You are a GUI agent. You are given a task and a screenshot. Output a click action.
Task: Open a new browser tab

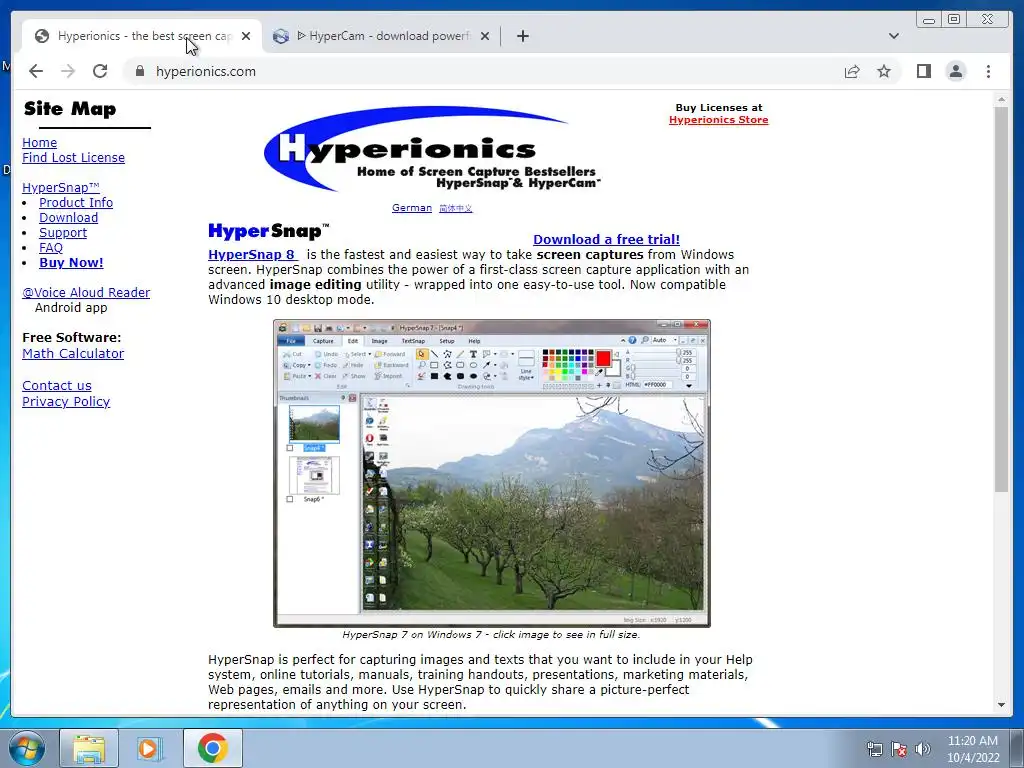pyautogui.click(x=522, y=36)
